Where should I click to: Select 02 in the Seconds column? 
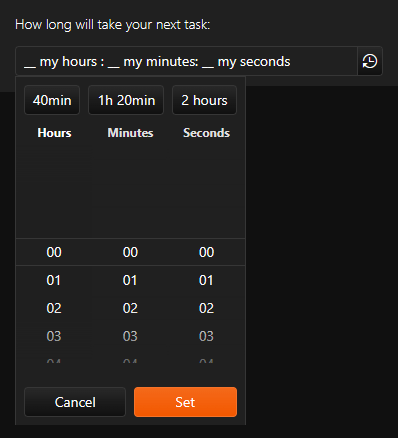click(206, 308)
